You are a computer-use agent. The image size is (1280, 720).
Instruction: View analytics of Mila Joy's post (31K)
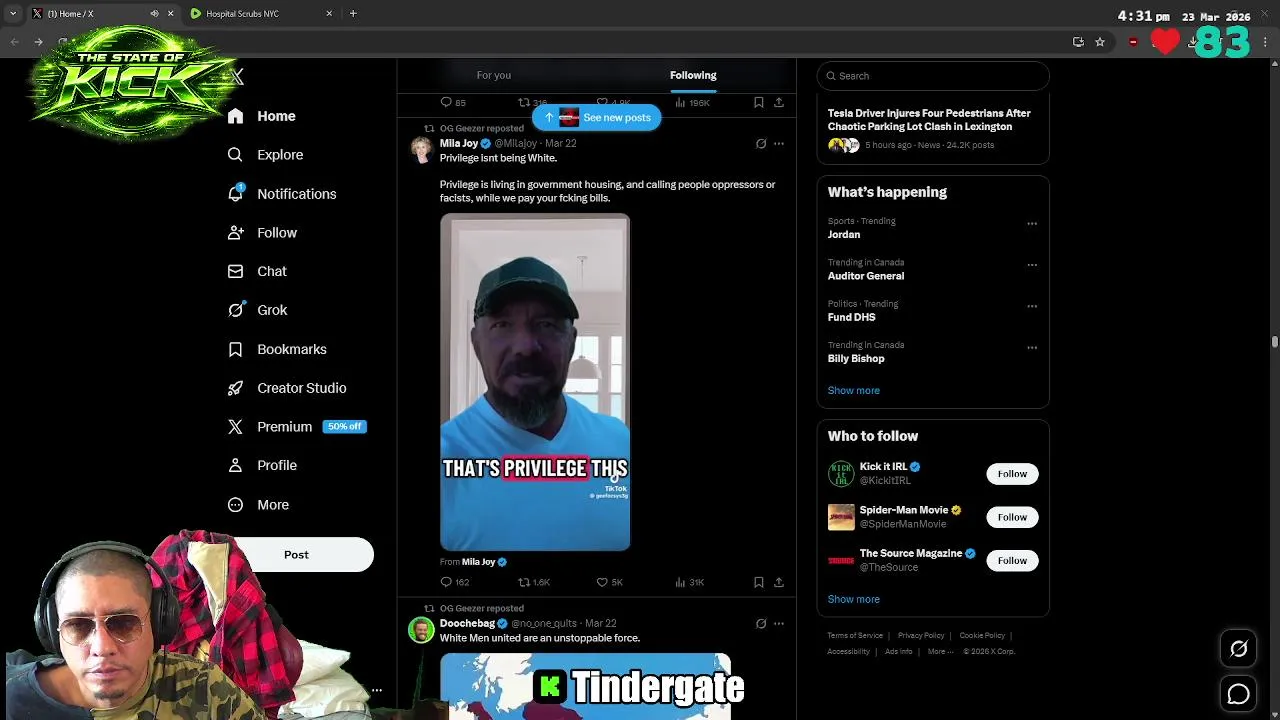click(690, 582)
